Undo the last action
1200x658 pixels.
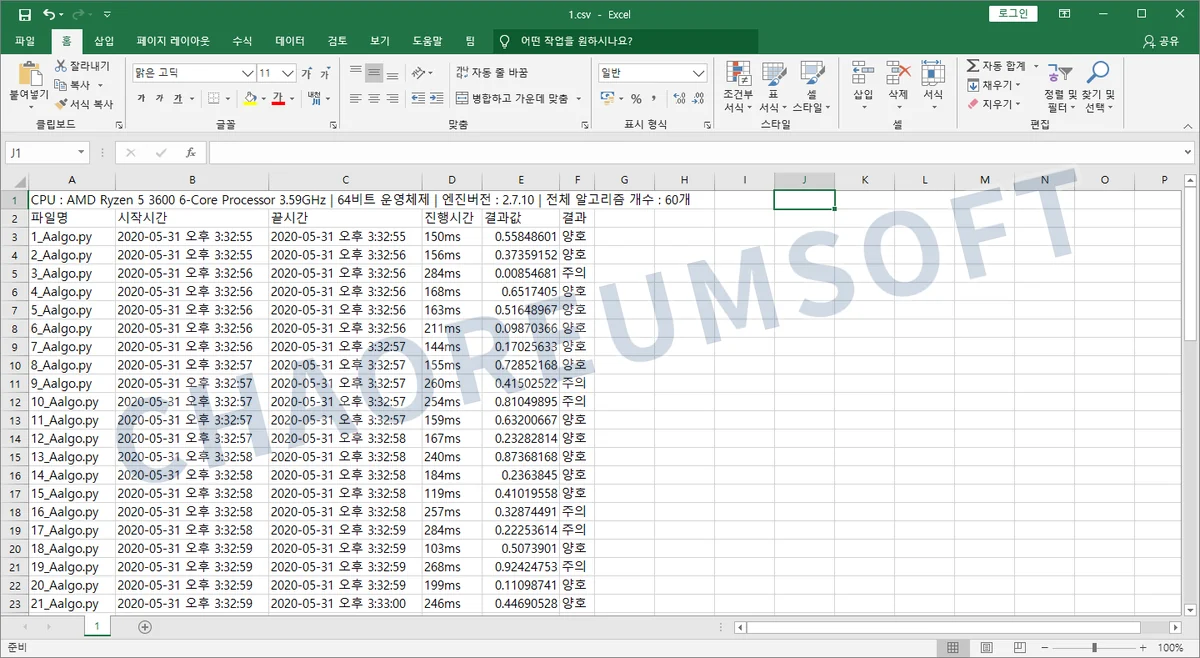[x=50, y=14]
